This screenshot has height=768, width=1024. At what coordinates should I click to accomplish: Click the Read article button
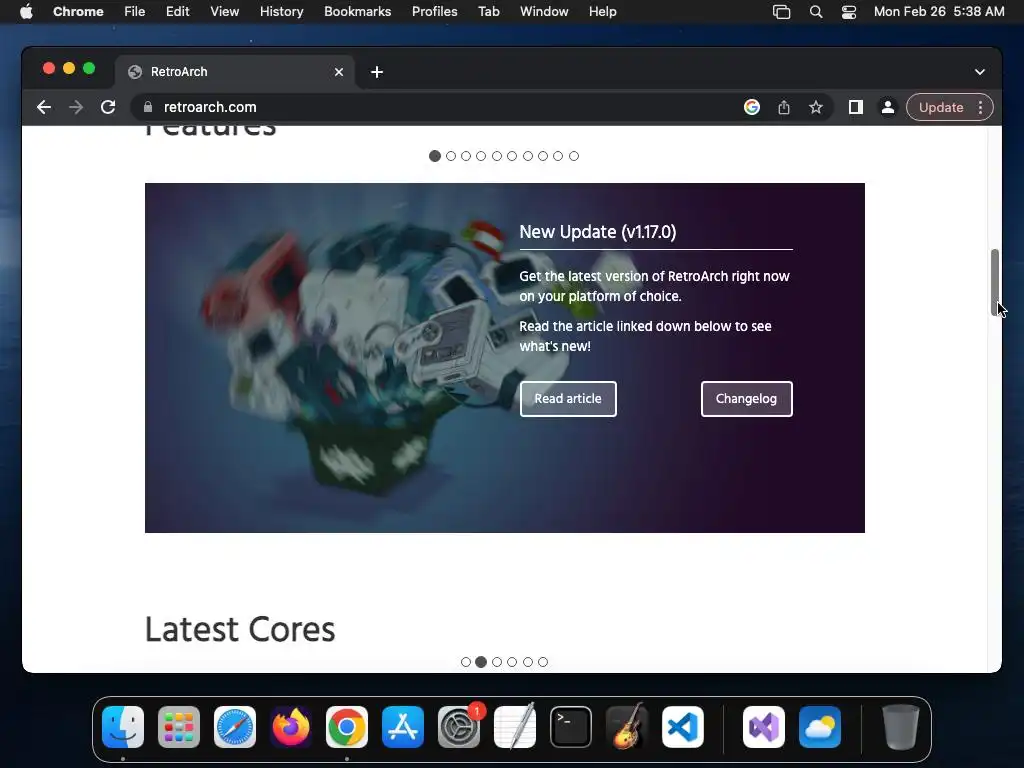[568, 399]
